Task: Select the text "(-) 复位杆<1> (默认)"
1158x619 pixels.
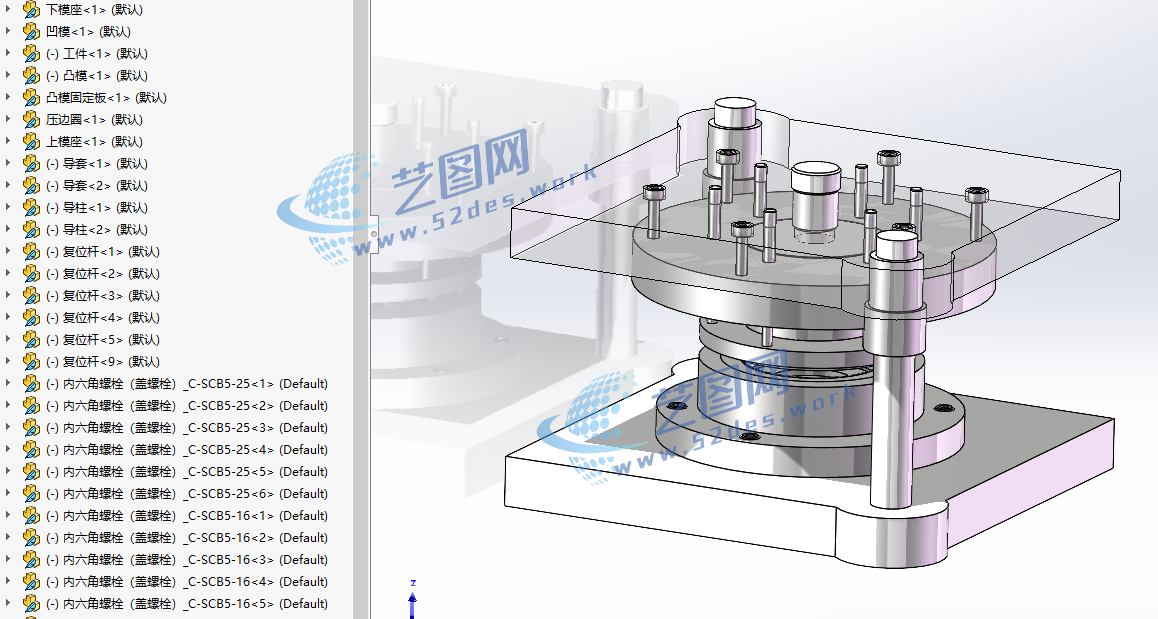Action: [103, 252]
